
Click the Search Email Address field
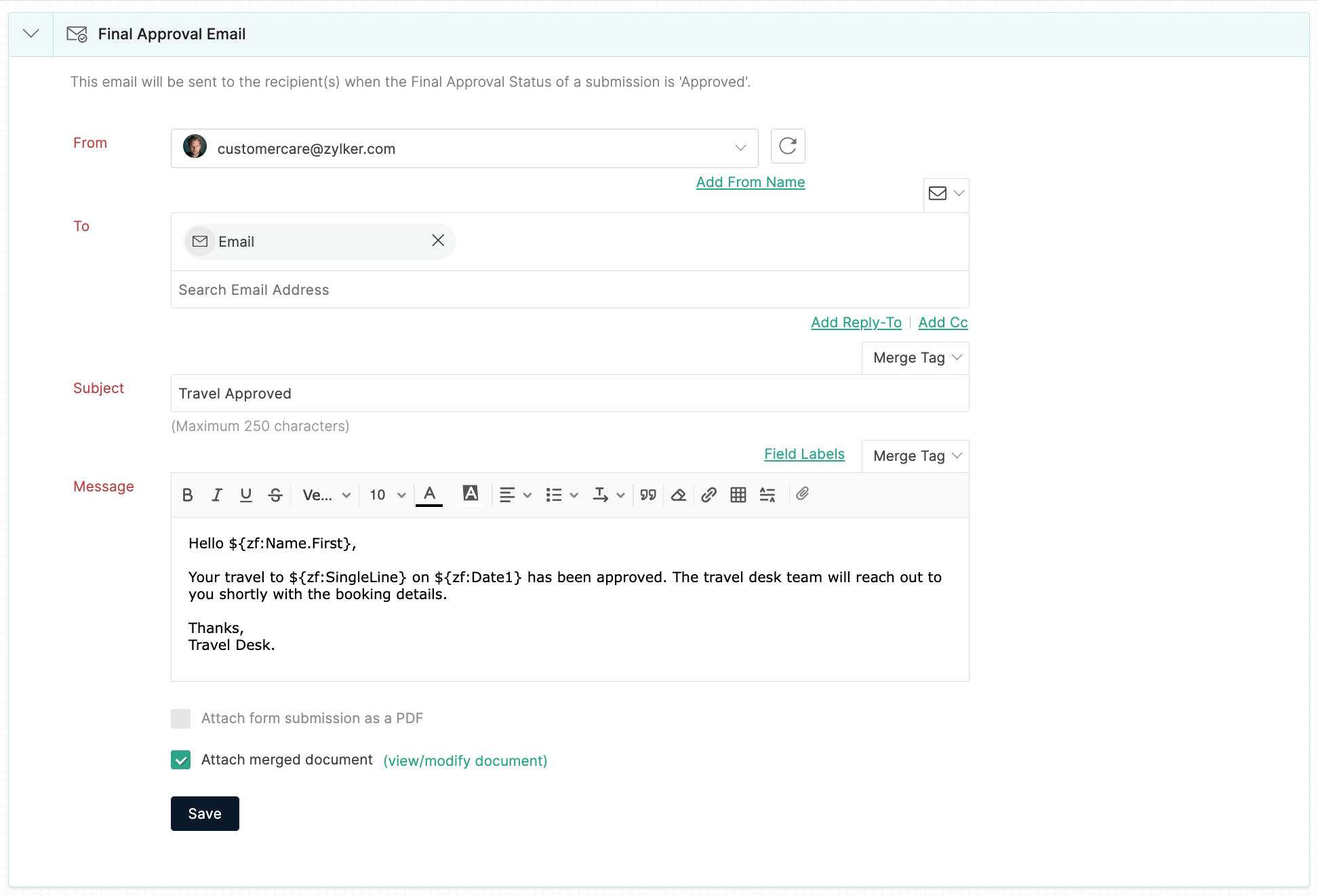(x=570, y=290)
